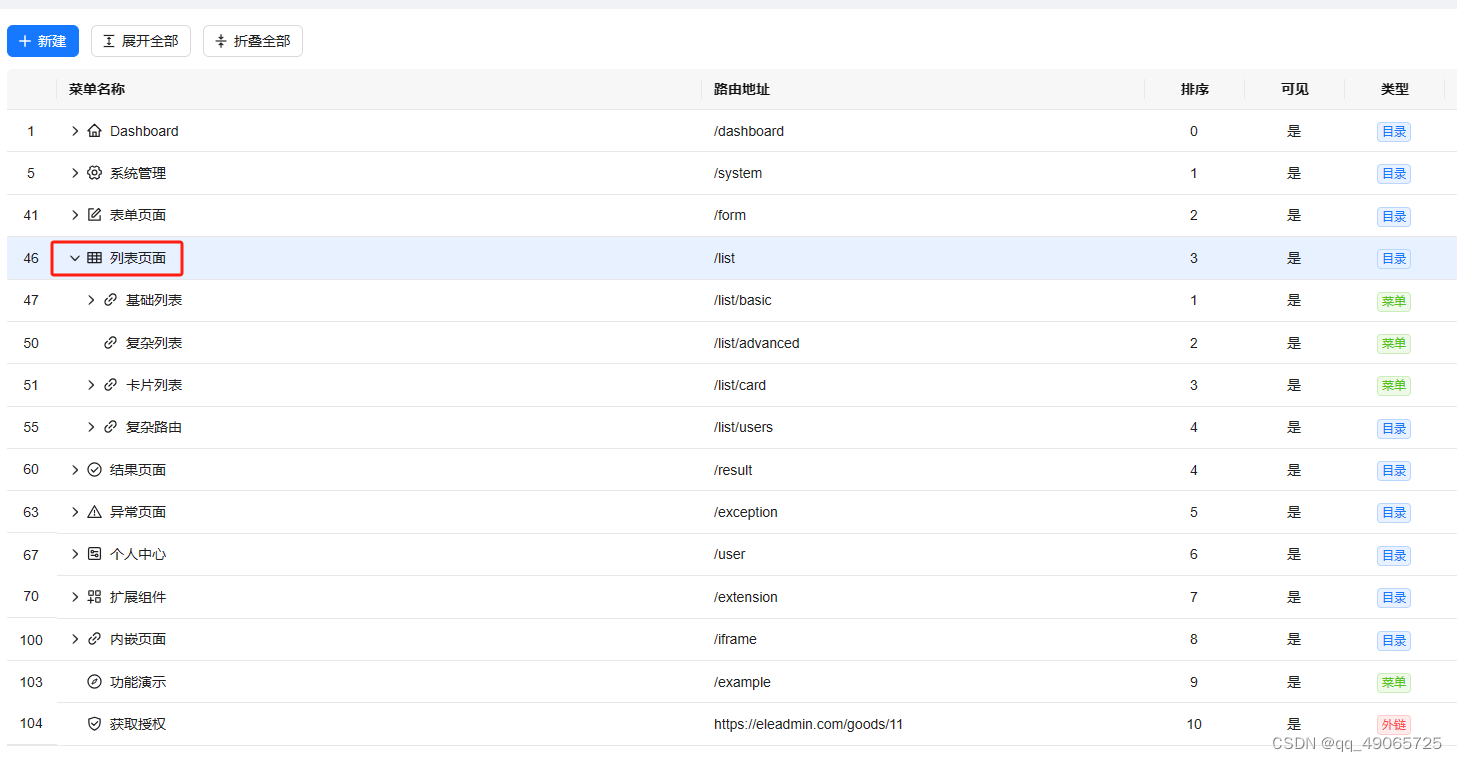
Task: Click the https://eleadmin.com/goods/11 URL text
Action: [x=809, y=724]
